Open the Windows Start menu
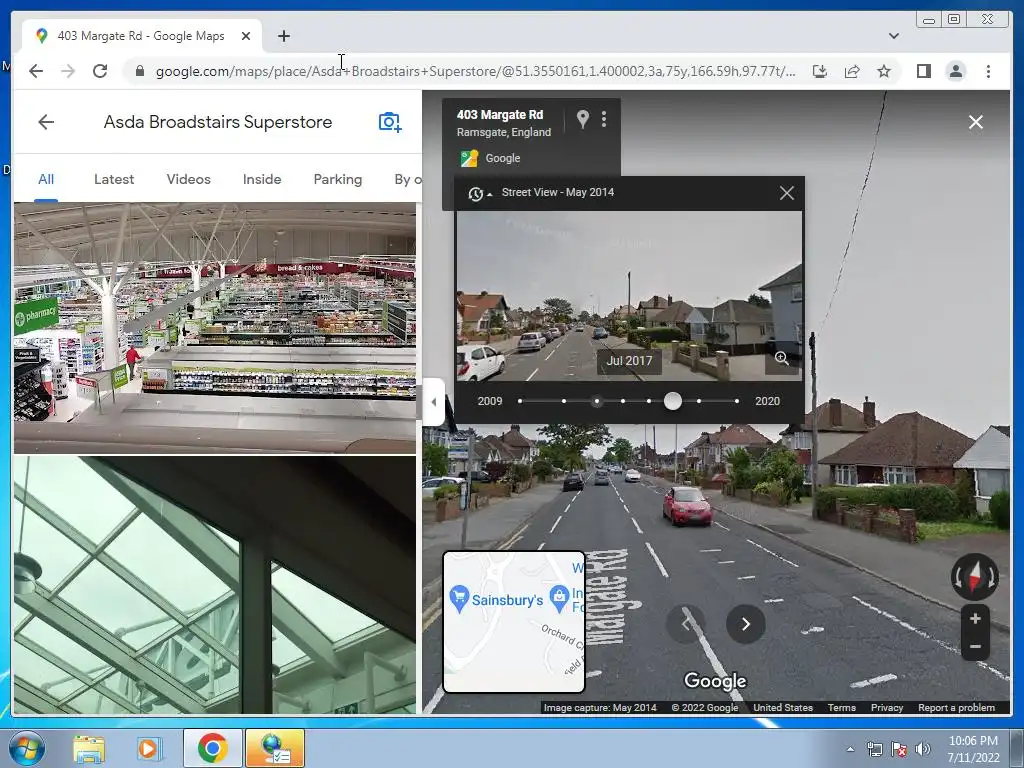1024x768 pixels. [26, 748]
